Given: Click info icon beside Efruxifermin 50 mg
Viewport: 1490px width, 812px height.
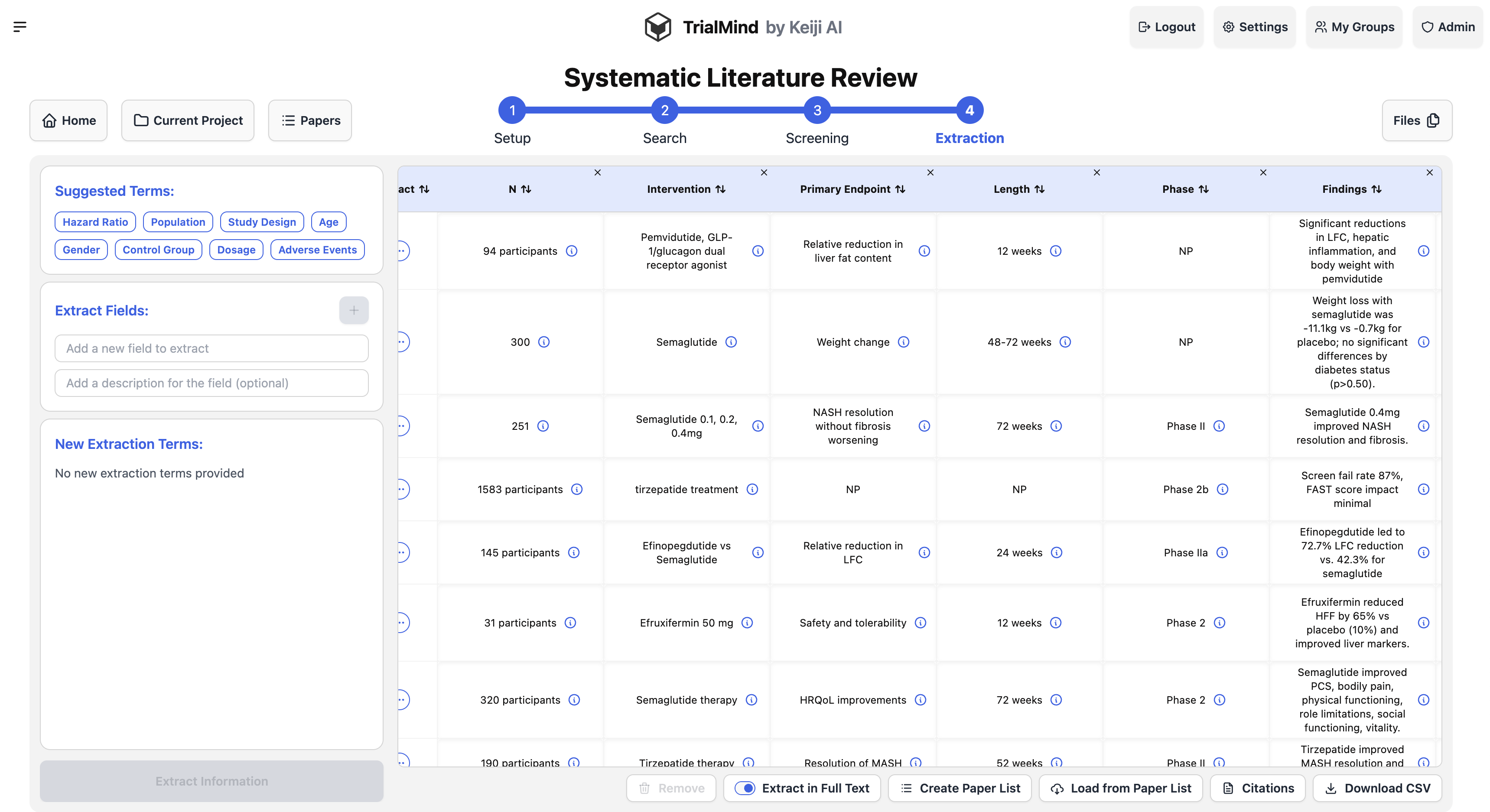Looking at the screenshot, I should click(x=747, y=623).
